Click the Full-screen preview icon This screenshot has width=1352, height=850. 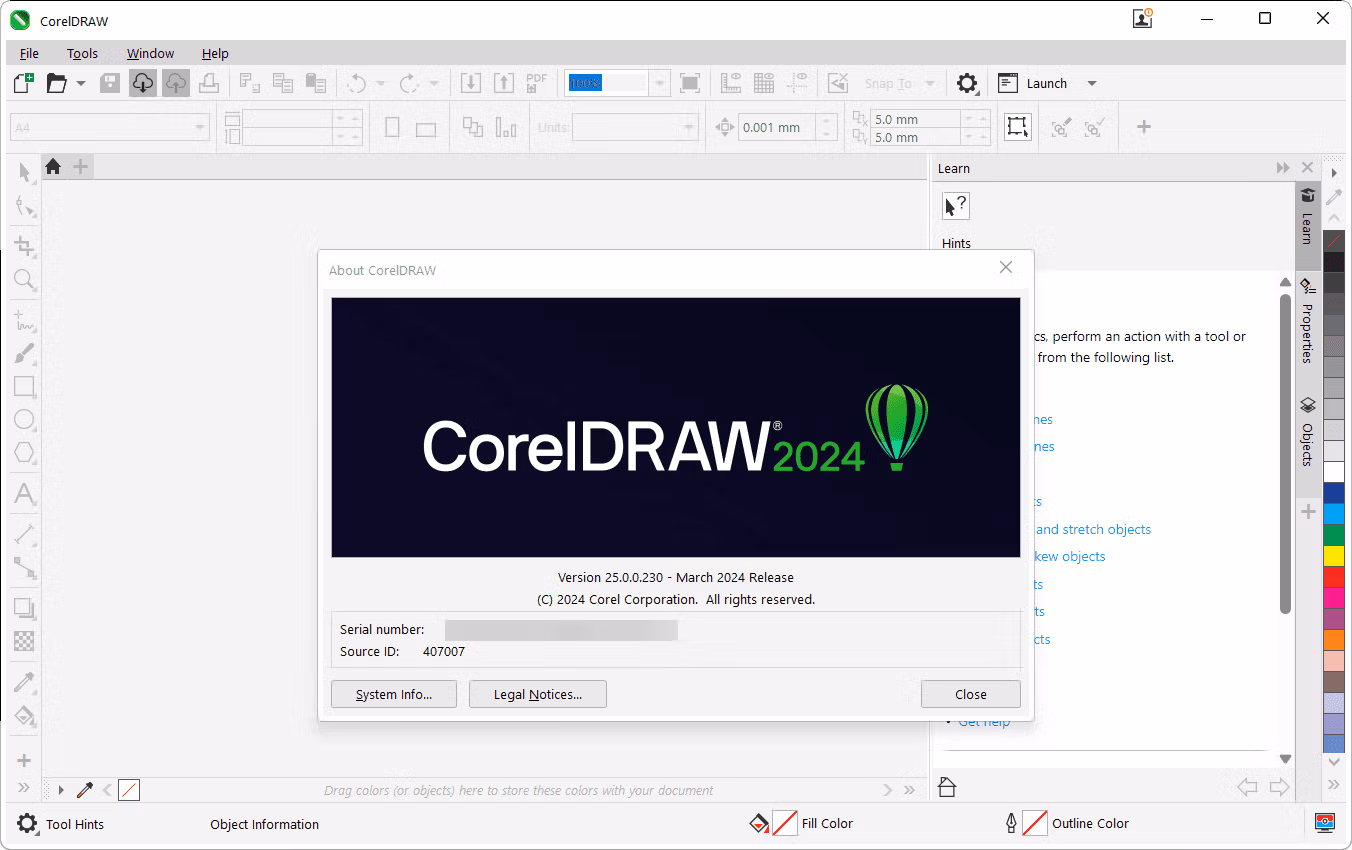tap(690, 83)
